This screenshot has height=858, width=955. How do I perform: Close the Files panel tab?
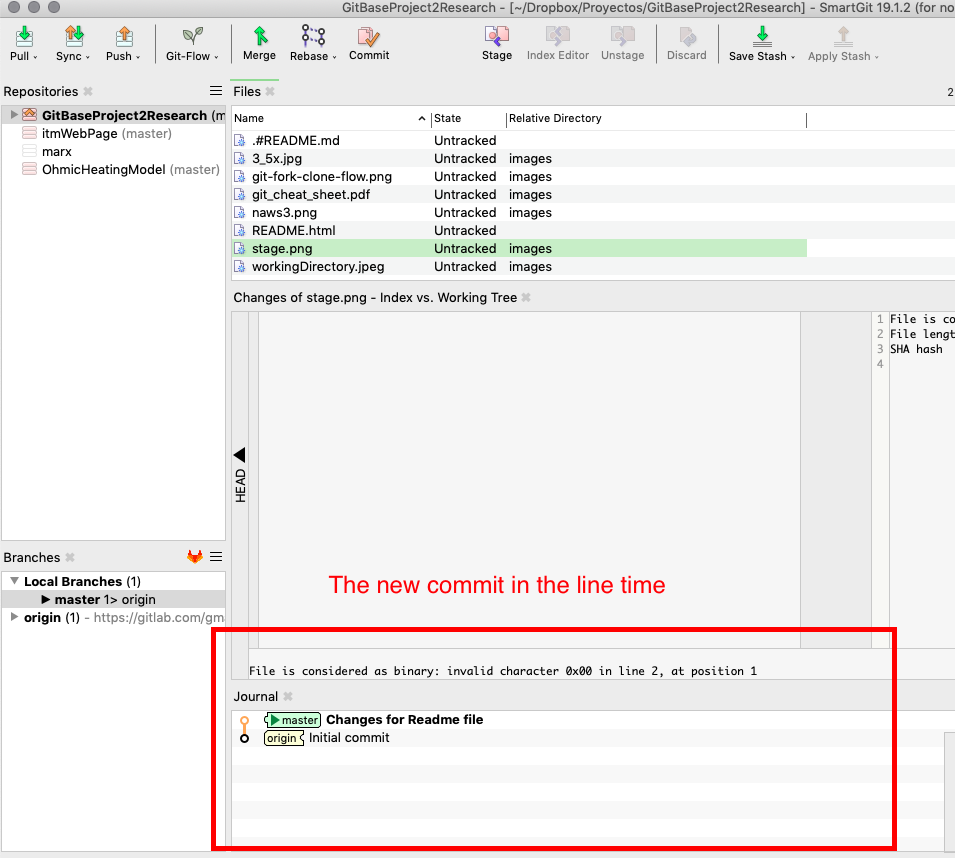[x=270, y=92]
